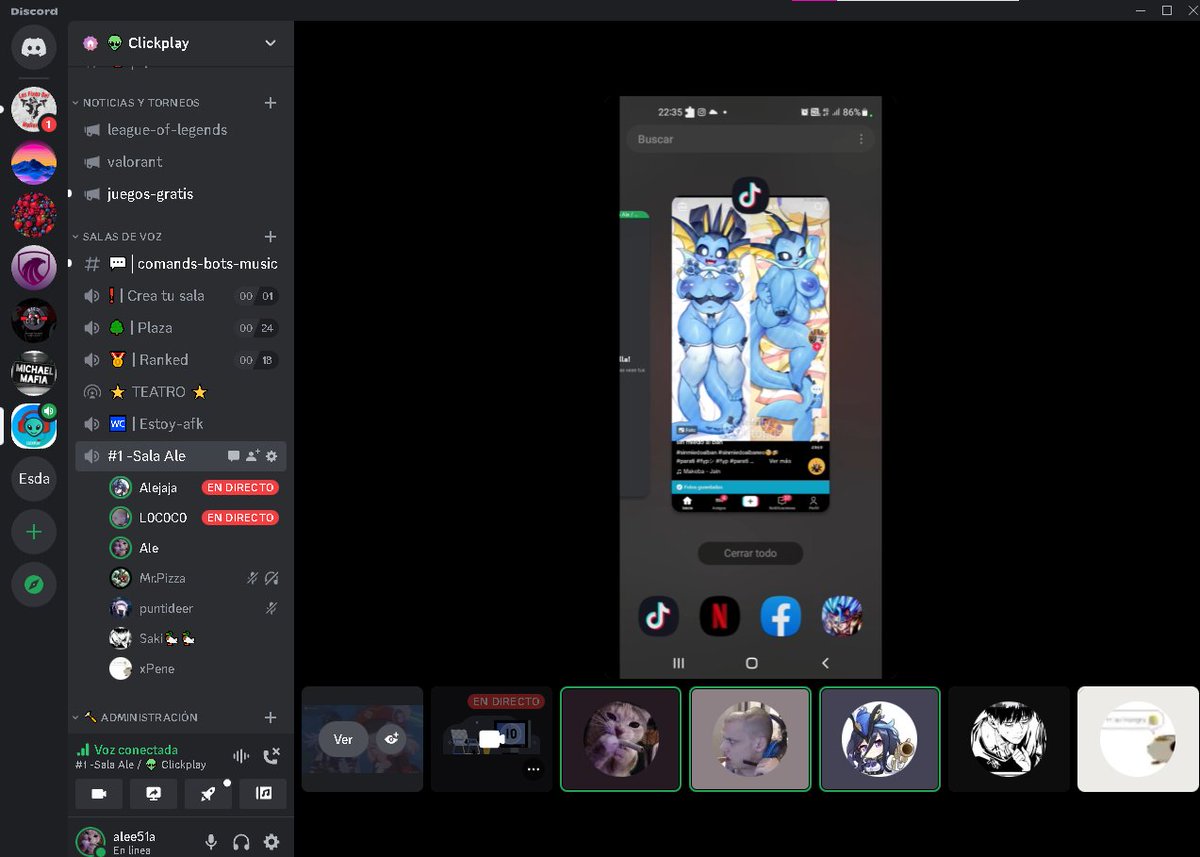Select the cat avatar participant tile
The height and width of the screenshot is (857, 1200).
point(621,739)
